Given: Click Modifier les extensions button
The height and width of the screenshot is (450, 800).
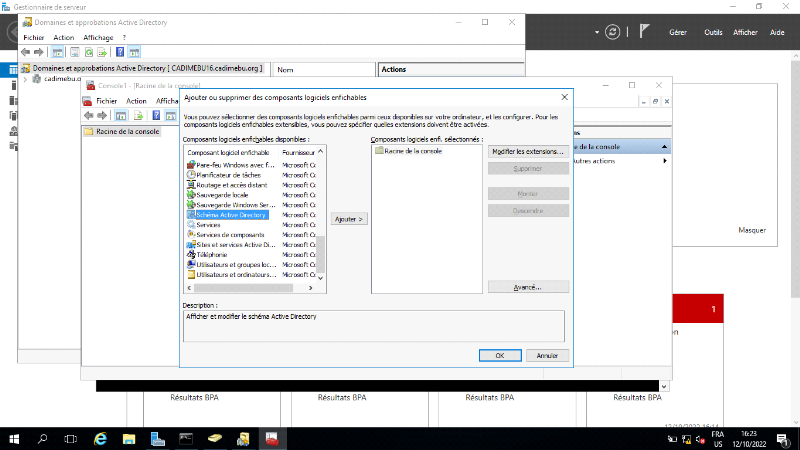Looking at the screenshot, I should [528, 152].
